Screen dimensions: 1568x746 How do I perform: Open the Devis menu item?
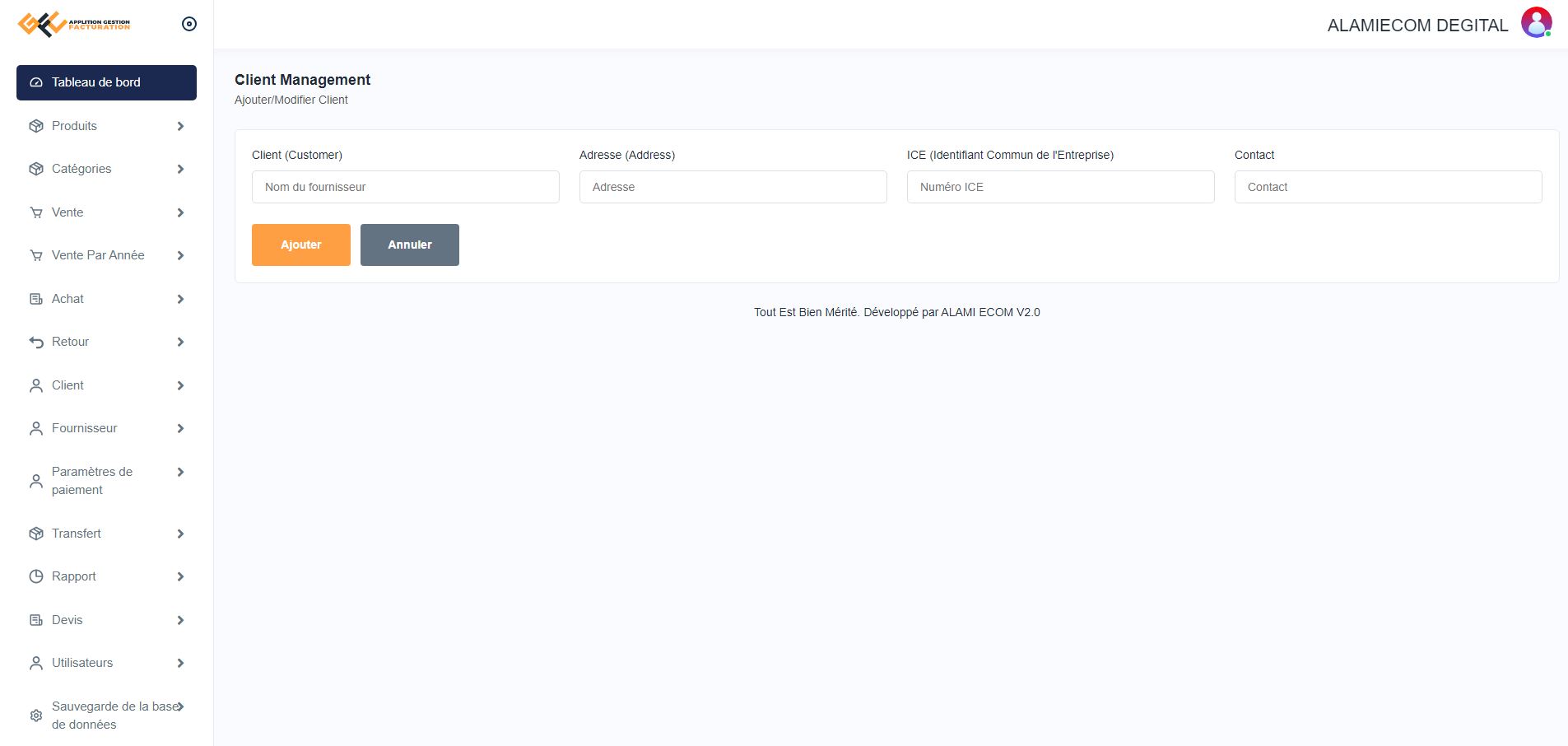(67, 620)
